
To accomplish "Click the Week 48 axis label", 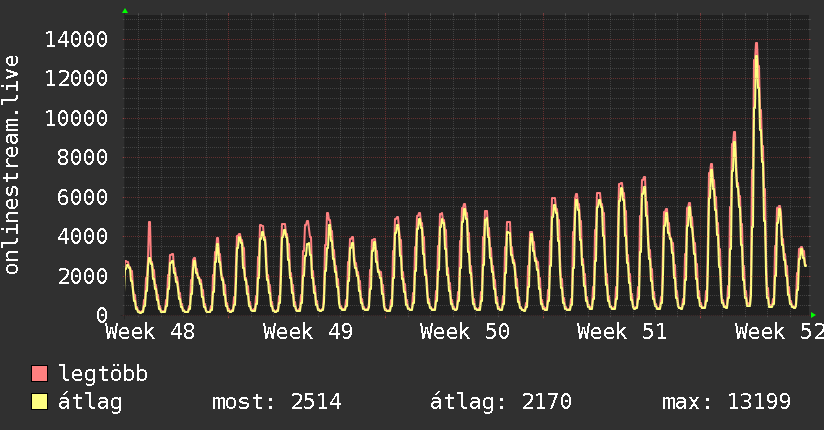I will [150, 332].
